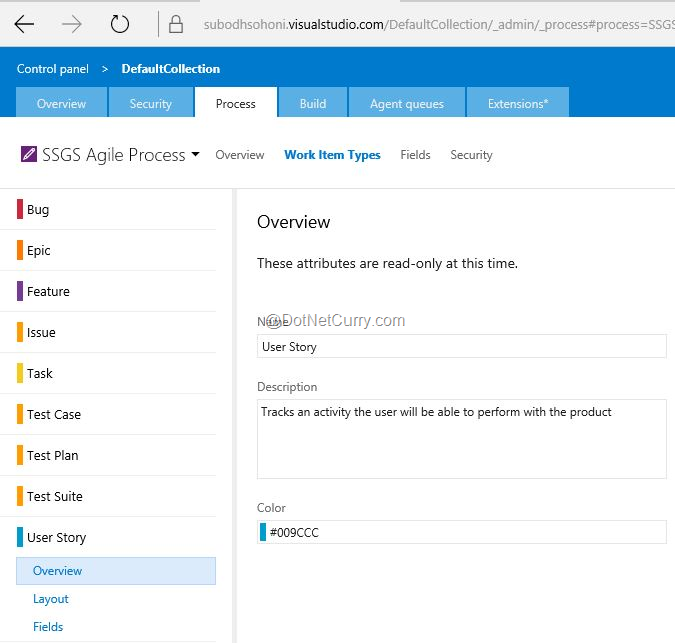
Task: Open the process Fields sub-tab
Action: click(415, 155)
